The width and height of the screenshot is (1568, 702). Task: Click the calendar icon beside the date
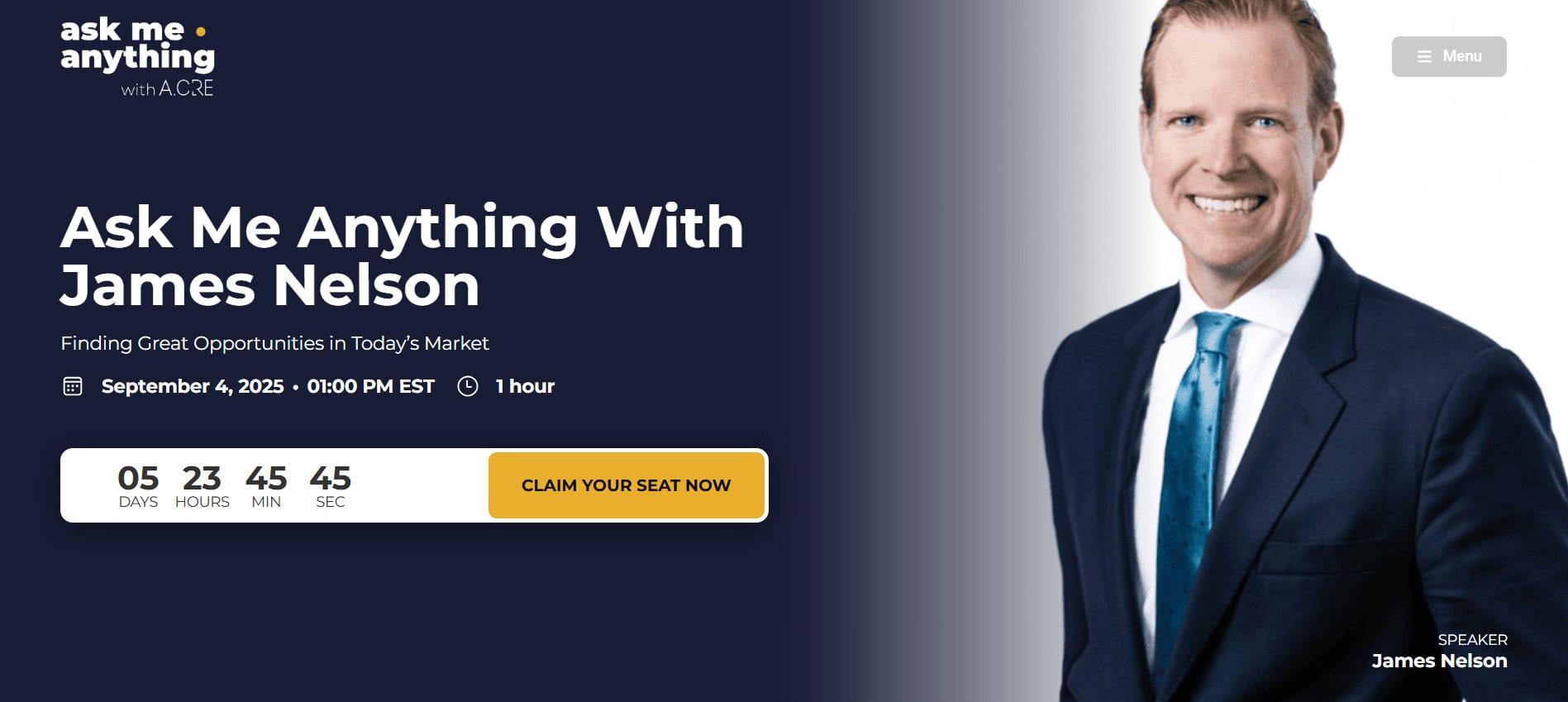click(73, 386)
